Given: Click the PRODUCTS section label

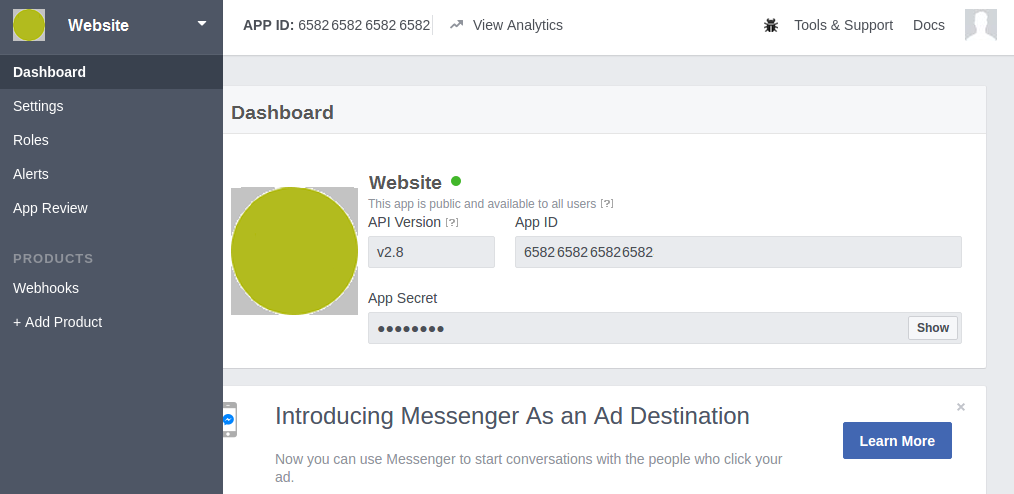Looking at the screenshot, I should [x=53, y=259].
